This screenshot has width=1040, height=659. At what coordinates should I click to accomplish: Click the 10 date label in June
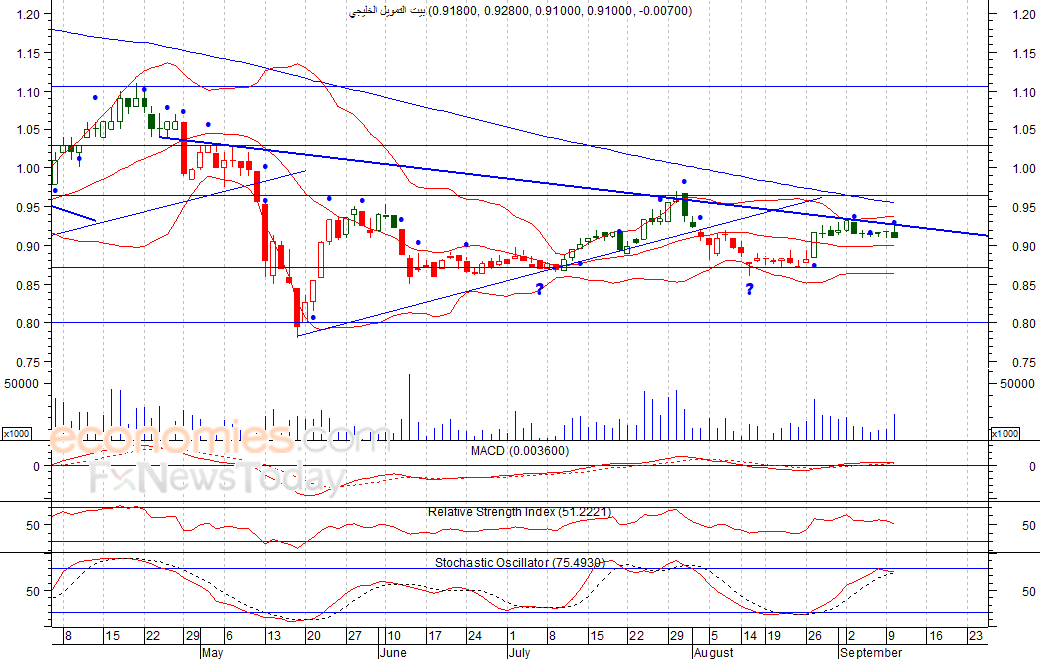point(393,636)
